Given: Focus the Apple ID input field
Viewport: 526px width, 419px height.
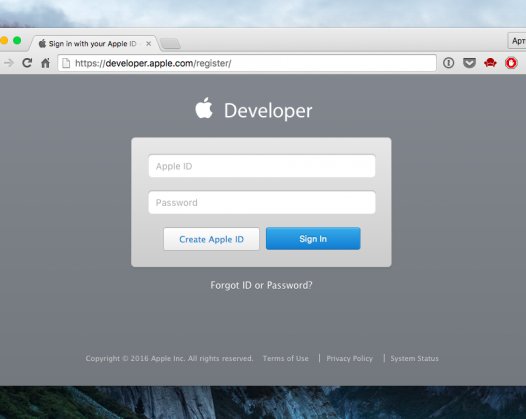Looking at the screenshot, I should 262,166.
